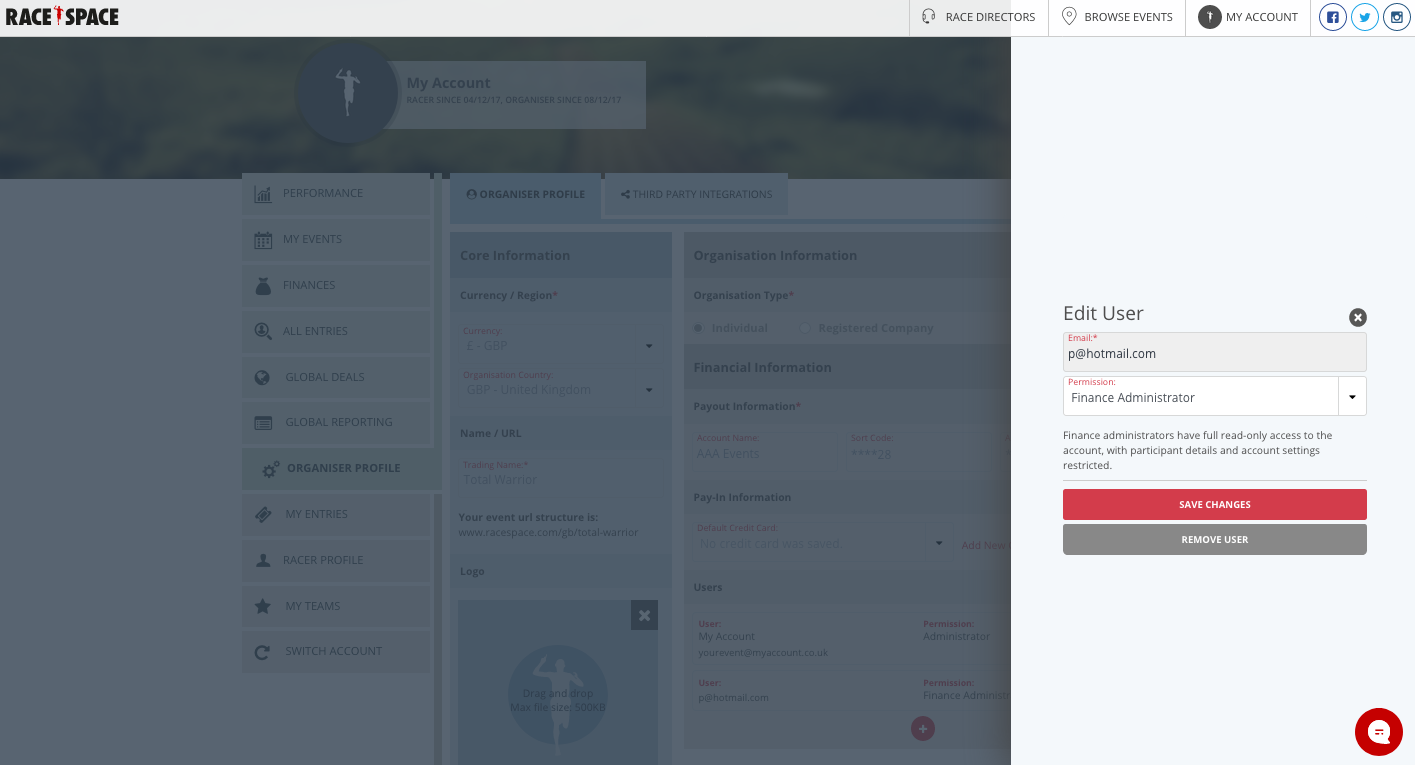Screen dimensions: 1415x765
Task: Switch to the Third Party Integrations tab
Action: [x=694, y=194]
